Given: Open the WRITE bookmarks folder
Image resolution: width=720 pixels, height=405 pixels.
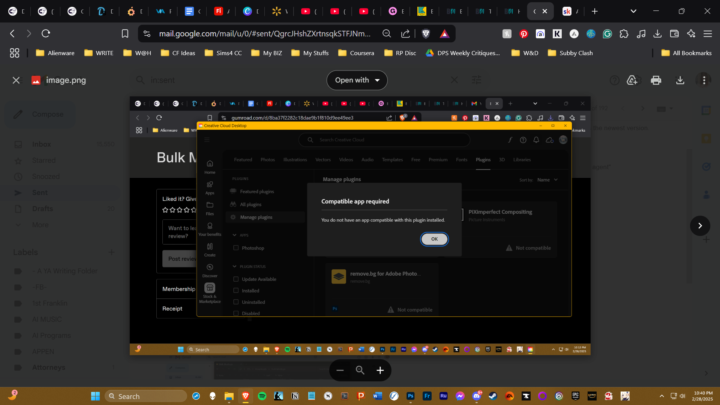Looking at the screenshot, I should (x=99, y=53).
